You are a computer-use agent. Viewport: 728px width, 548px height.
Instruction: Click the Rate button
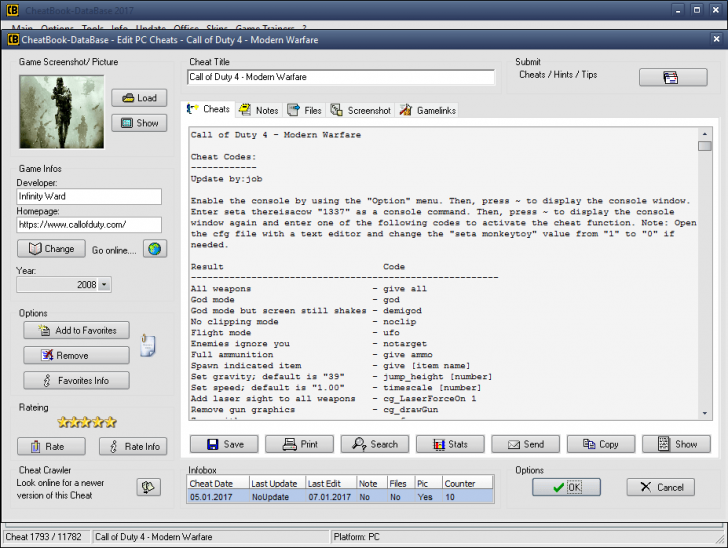coord(52,447)
